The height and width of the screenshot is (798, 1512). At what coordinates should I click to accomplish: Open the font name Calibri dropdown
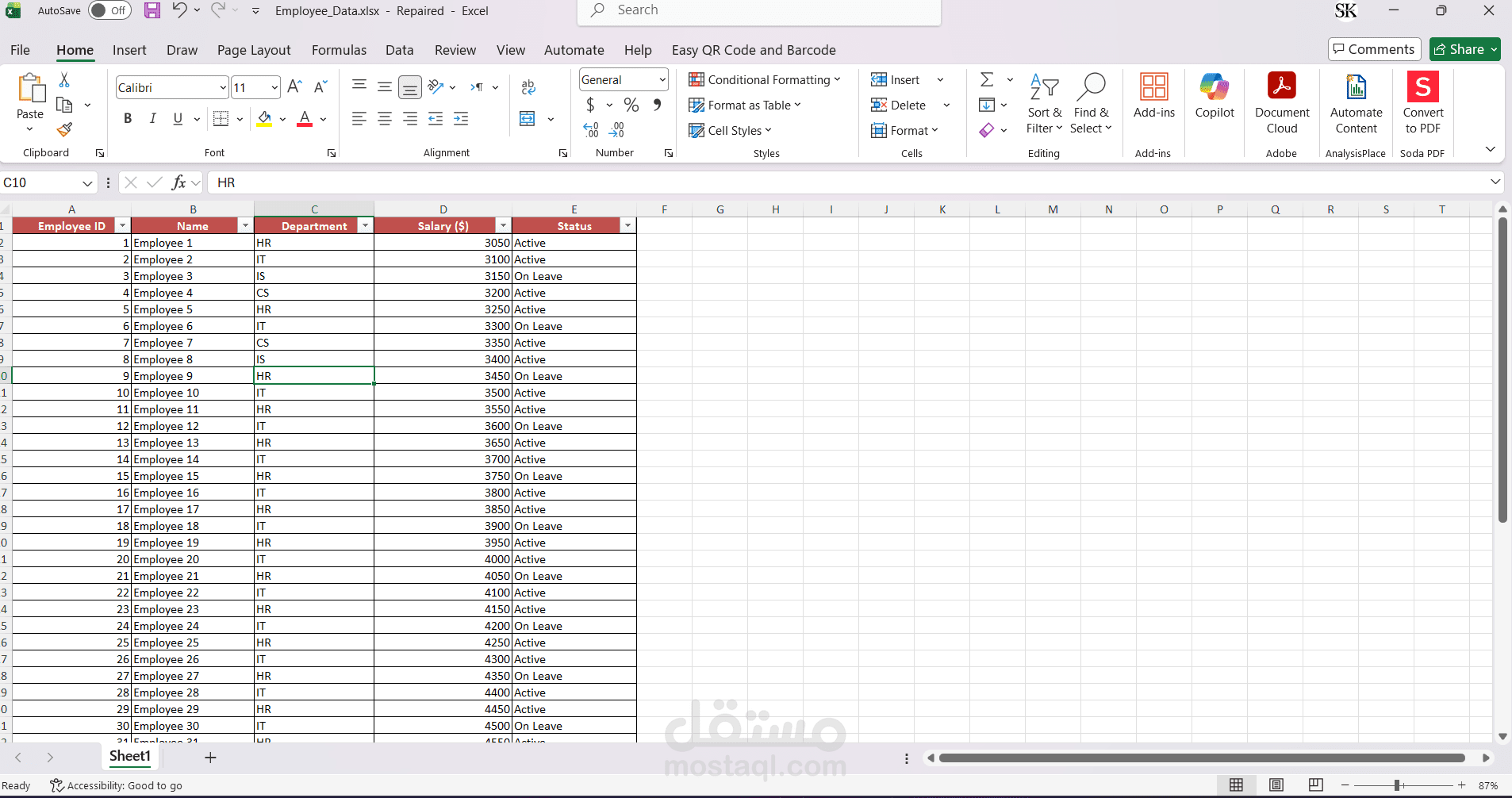coord(223,87)
